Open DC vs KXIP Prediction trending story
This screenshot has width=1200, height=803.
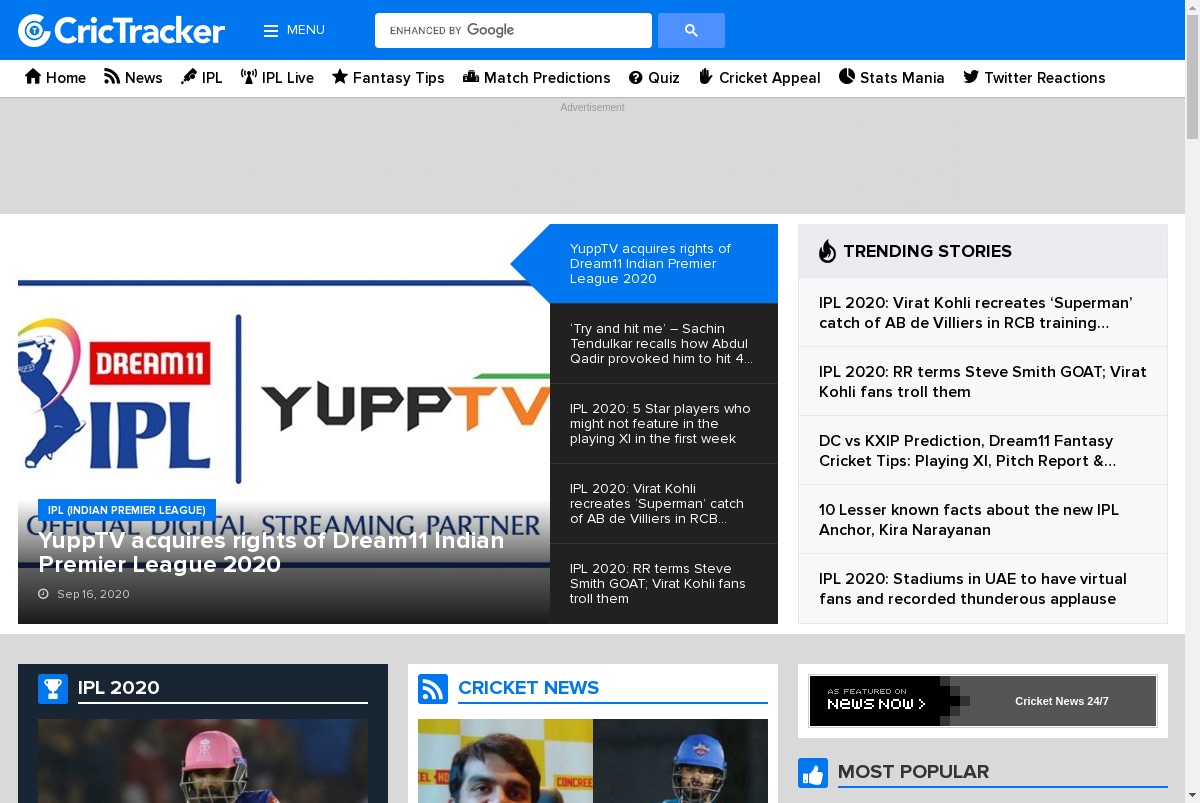pos(968,451)
